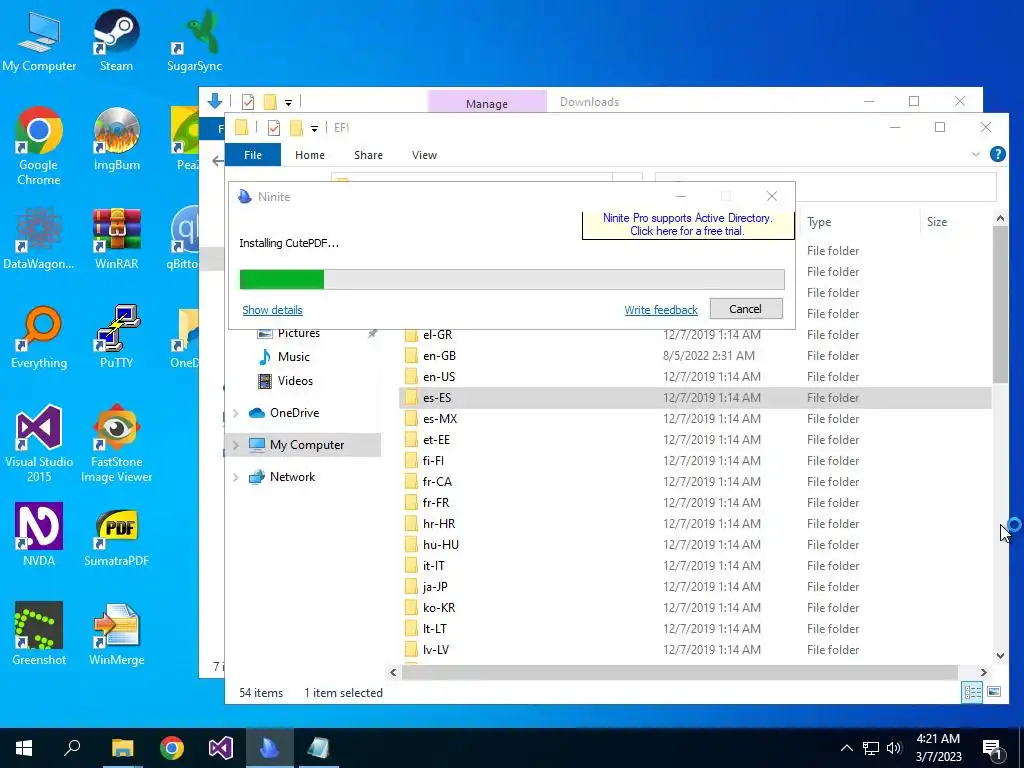Image resolution: width=1024 pixels, height=768 pixels.
Task: Open the File tab in Explorer
Action: (253, 155)
